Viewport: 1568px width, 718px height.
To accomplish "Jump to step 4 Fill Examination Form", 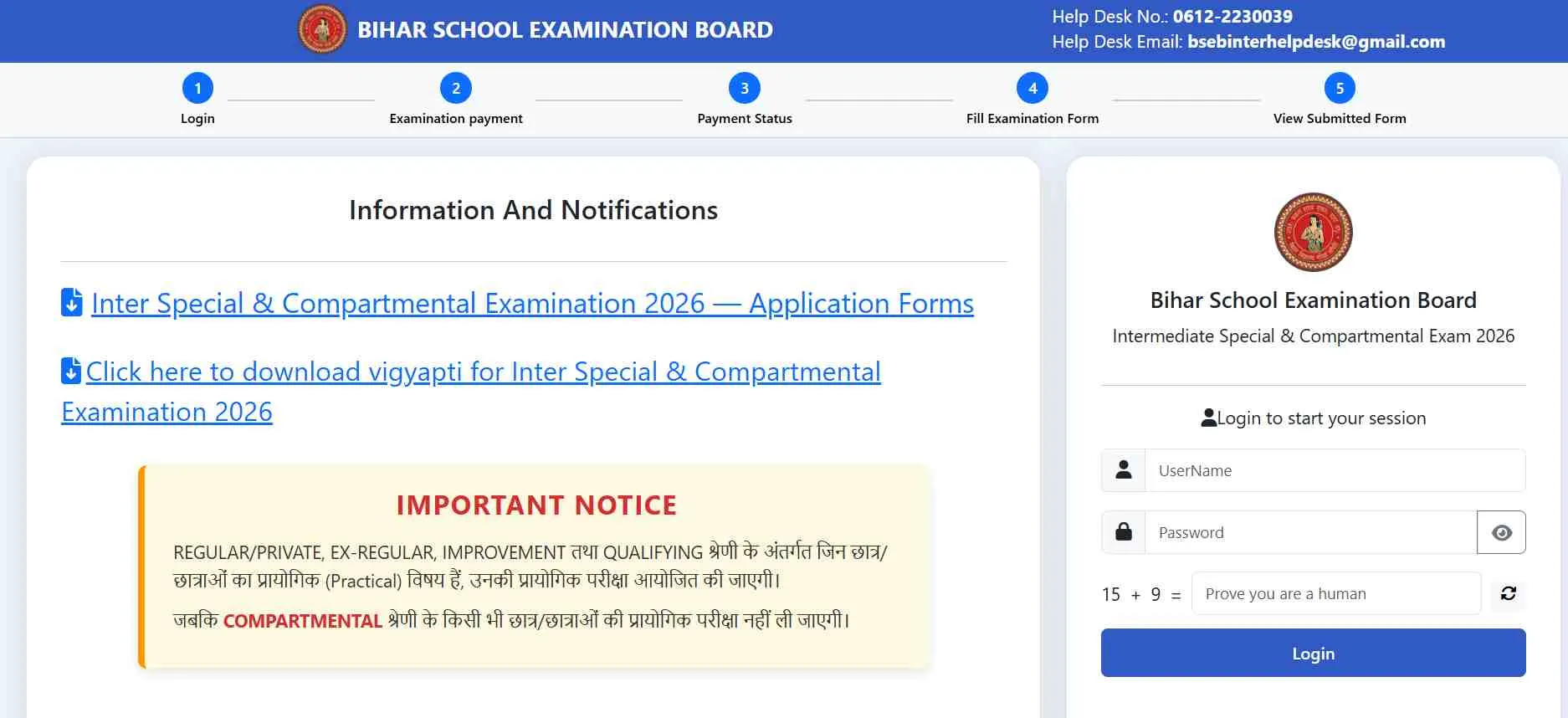I will coord(1033,89).
